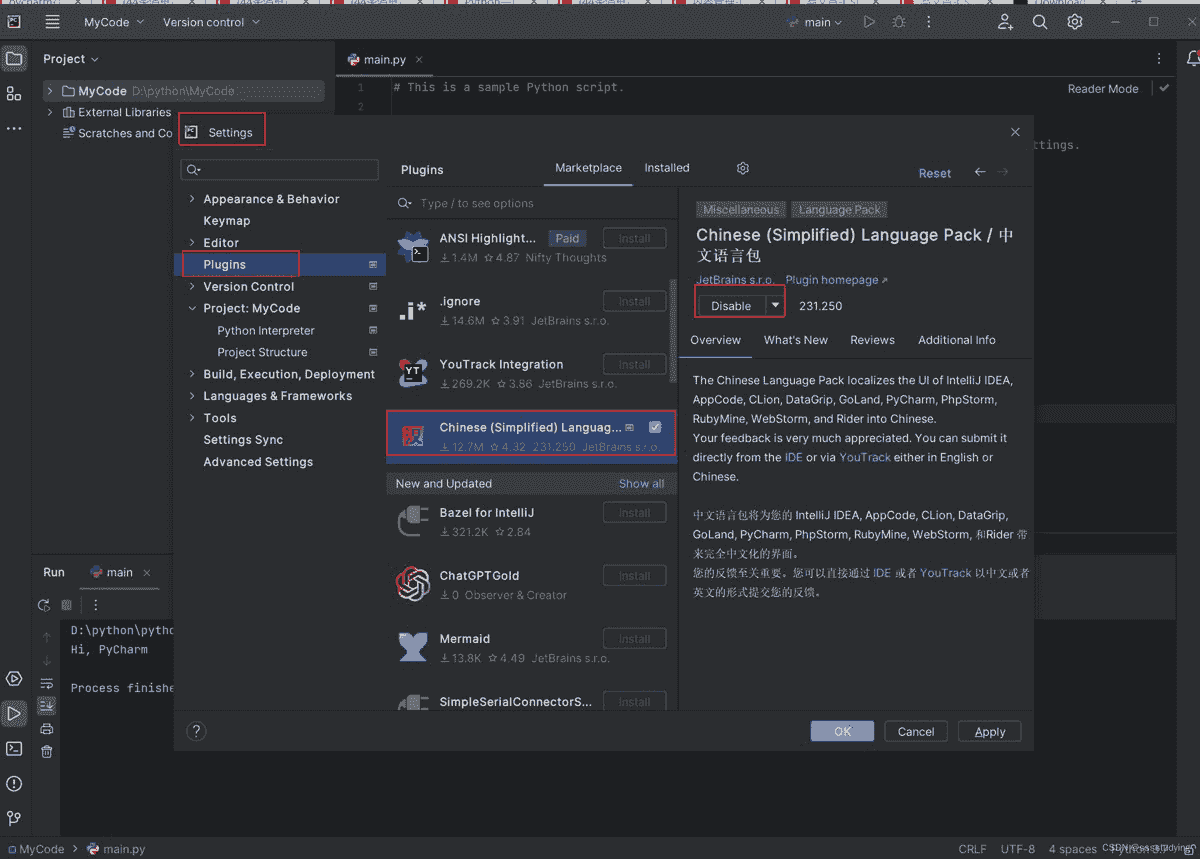Open Additional Info tab
This screenshot has width=1200, height=859.
pos(957,340)
